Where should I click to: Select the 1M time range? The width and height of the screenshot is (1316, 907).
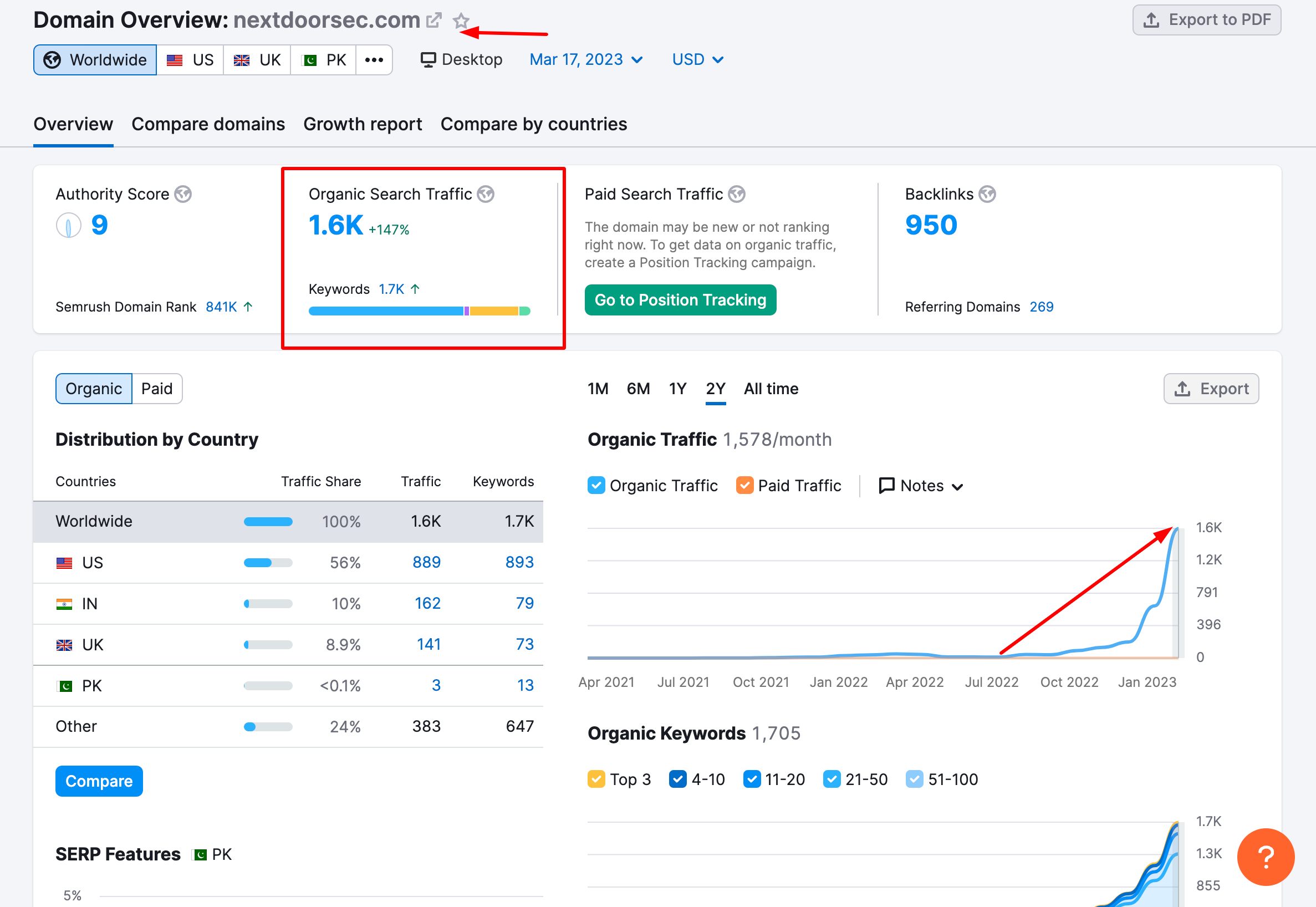click(x=598, y=389)
